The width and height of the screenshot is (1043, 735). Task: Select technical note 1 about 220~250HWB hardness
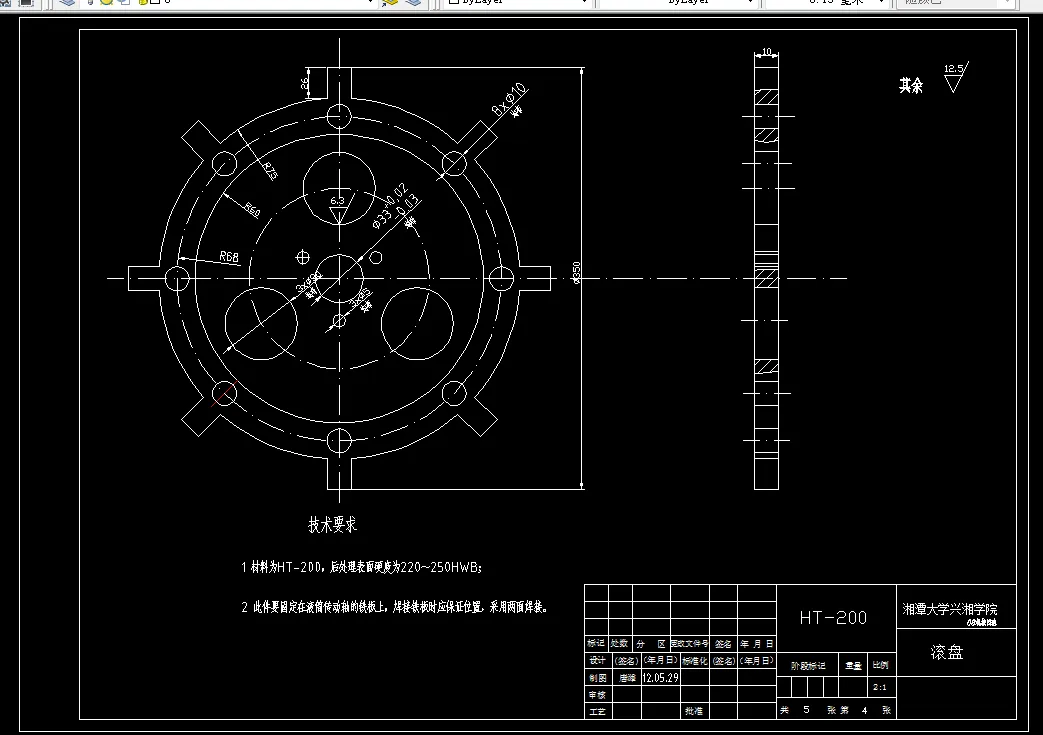pos(361,567)
